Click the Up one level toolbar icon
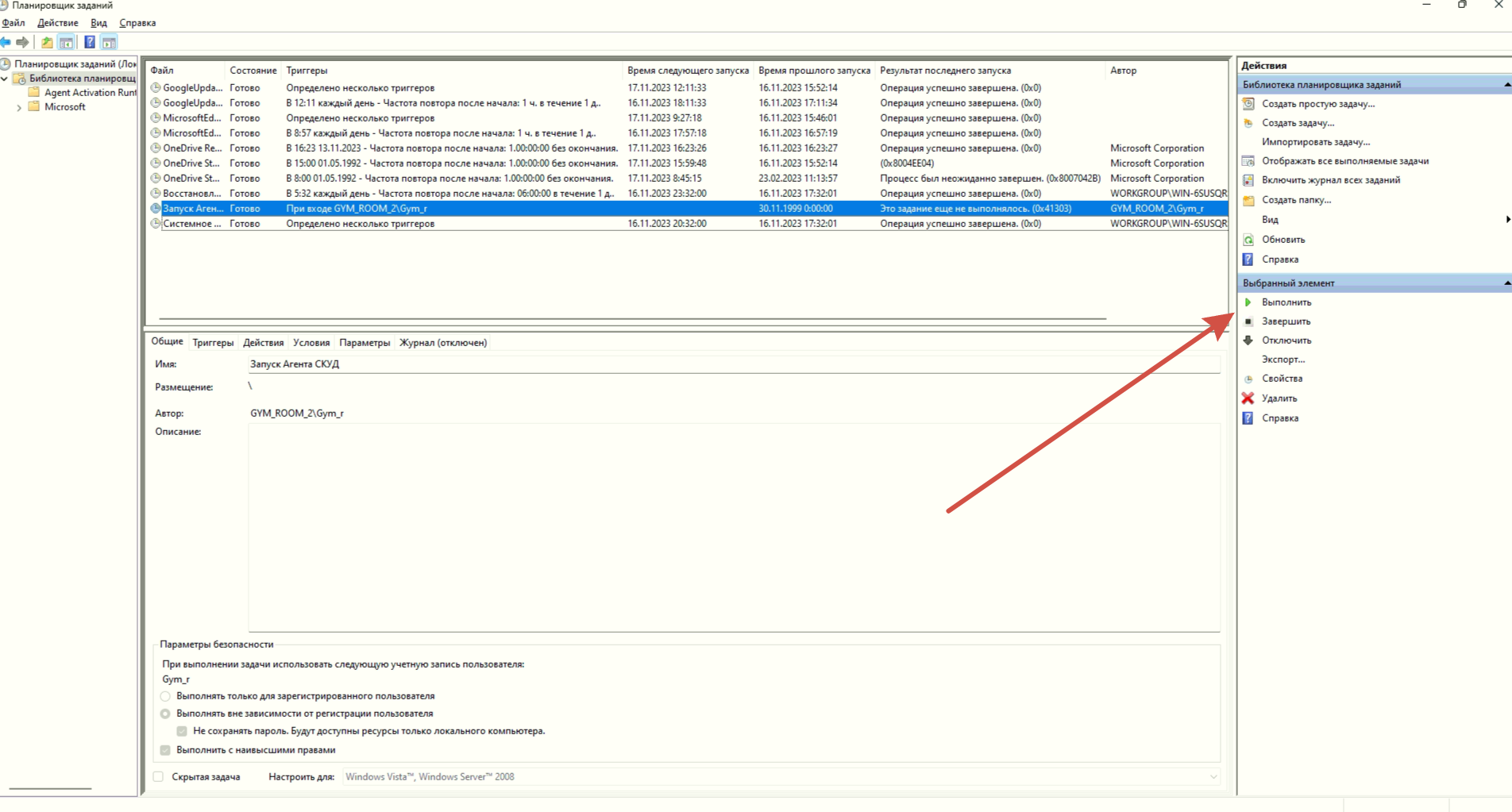 (x=48, y=42)
